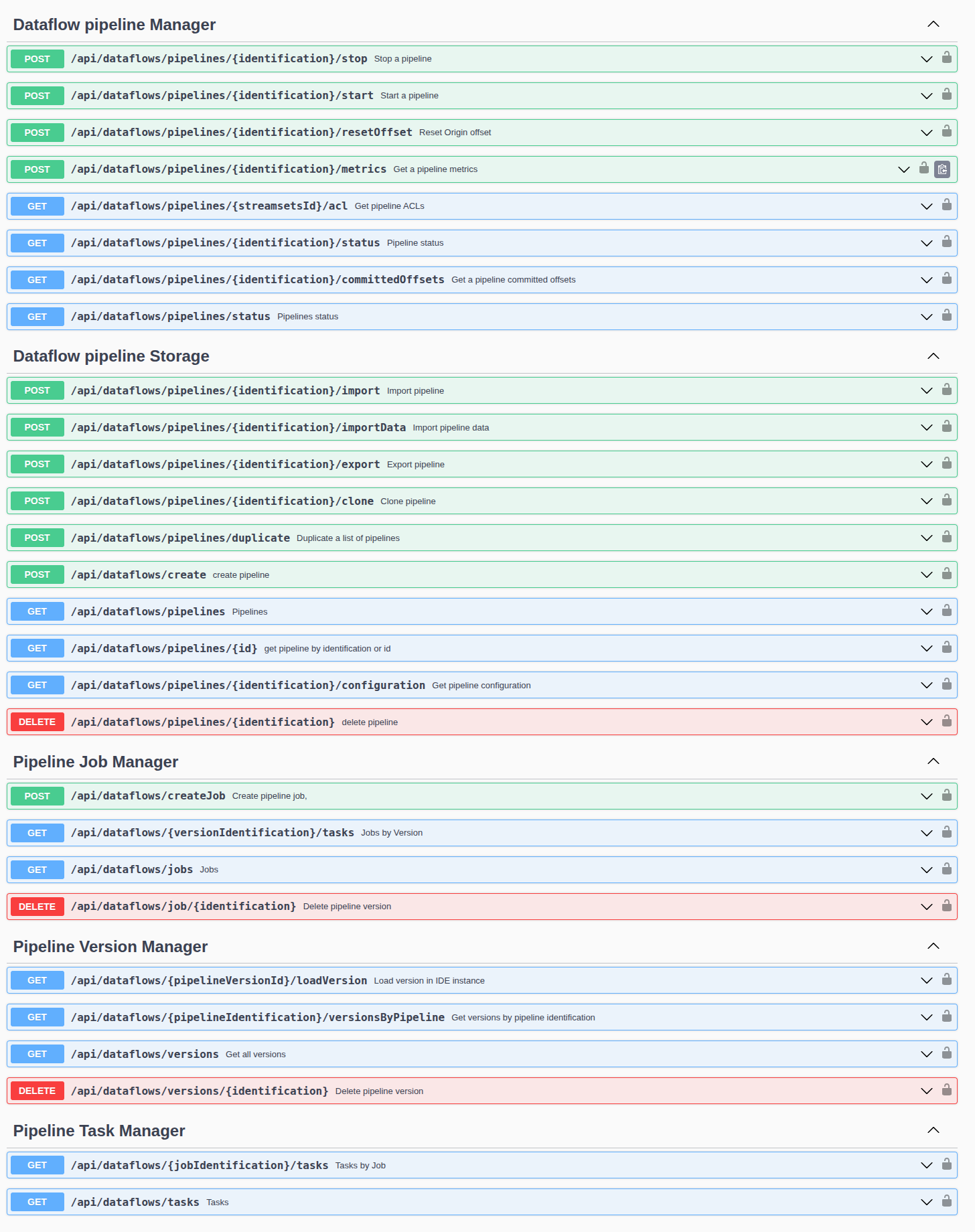Click the lock icon on the stop pipeline row
Viewport: 975px width, 1232px height.
coord(946,58)
